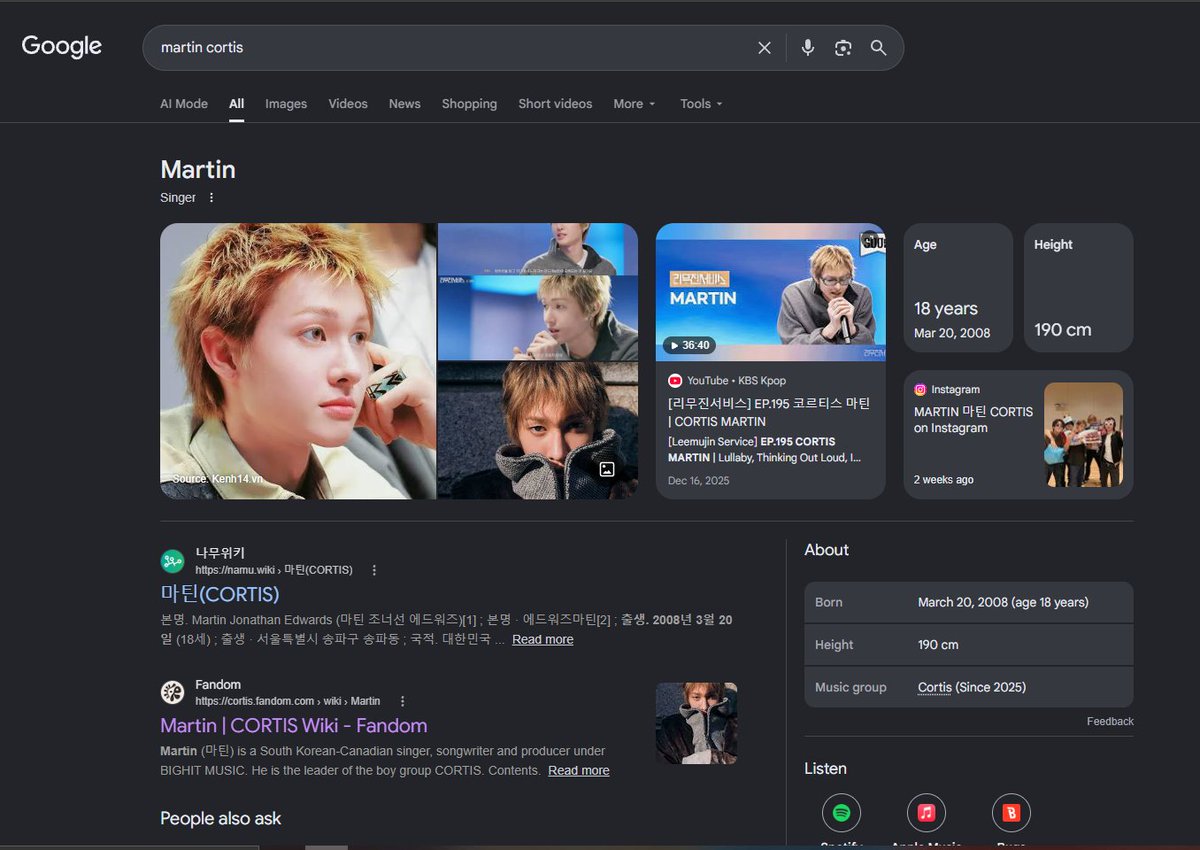1200x850 pixels.
Task: Start voice search with the microphone icon
Action: (808, 48)
